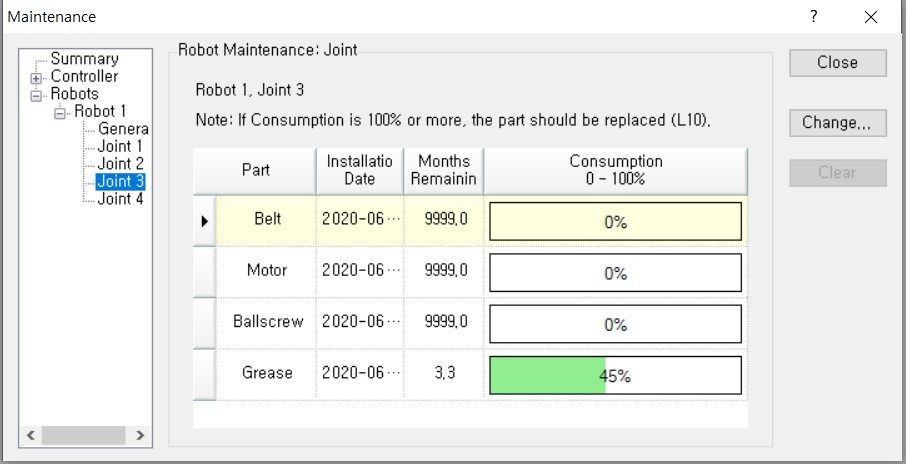The height and width of the screenshot is (464, 906).
Task: Click the help question mark button
Action: click(814, 17)
